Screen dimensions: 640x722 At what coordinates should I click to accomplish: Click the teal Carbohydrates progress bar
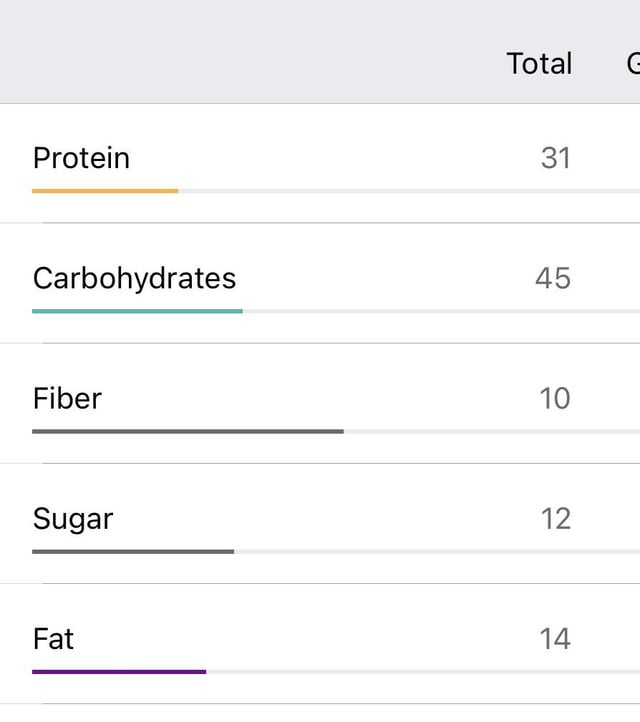(x=137, y=311)
